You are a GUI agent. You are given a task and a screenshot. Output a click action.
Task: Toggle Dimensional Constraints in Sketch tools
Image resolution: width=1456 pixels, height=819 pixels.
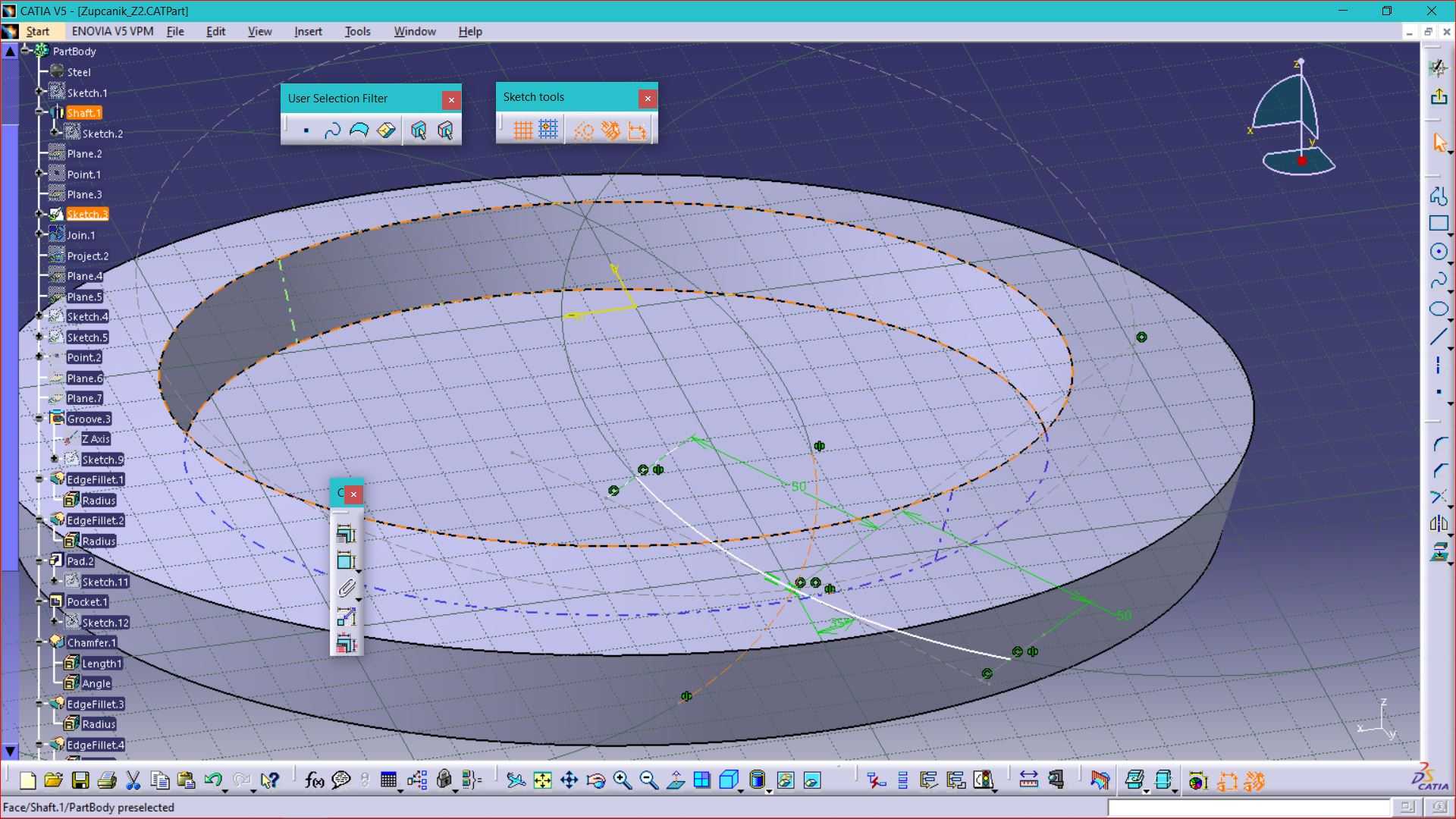pos(637,130)
